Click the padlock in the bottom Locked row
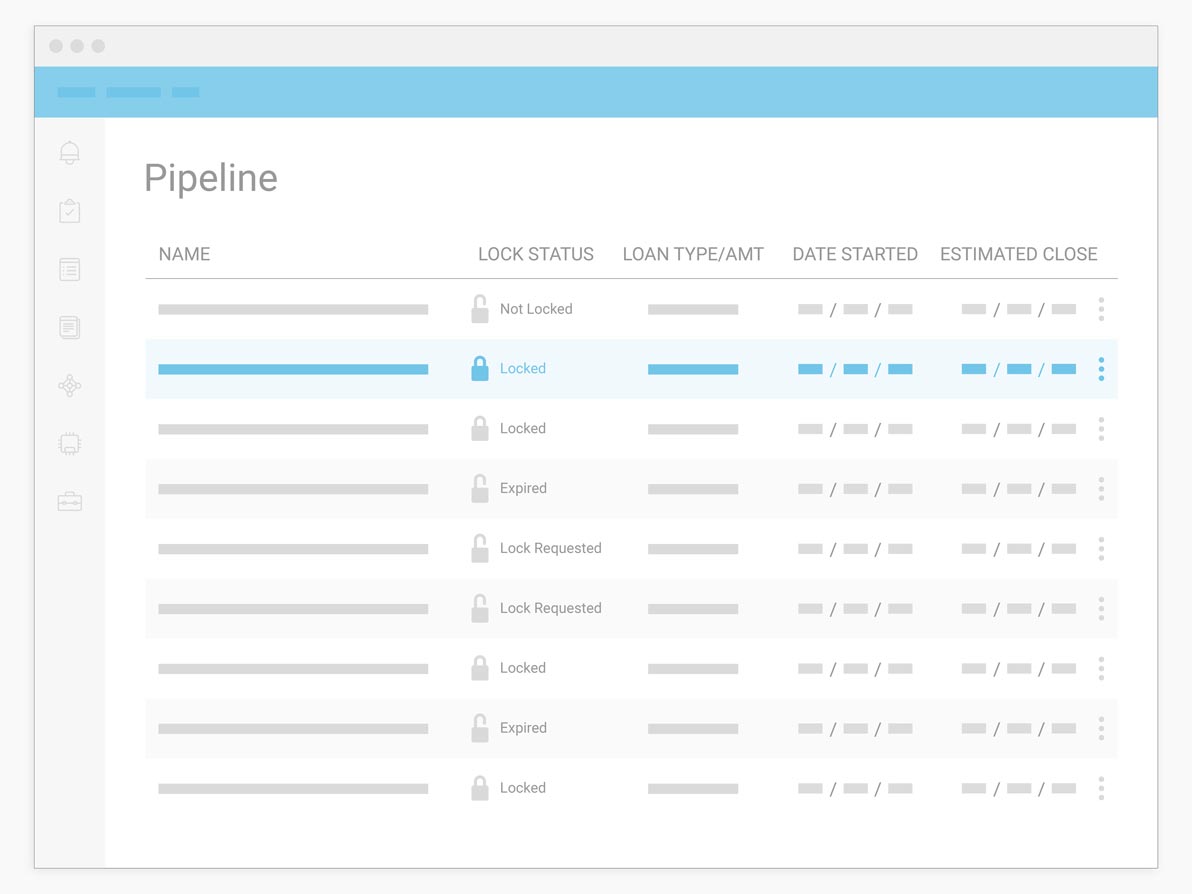 480,788
